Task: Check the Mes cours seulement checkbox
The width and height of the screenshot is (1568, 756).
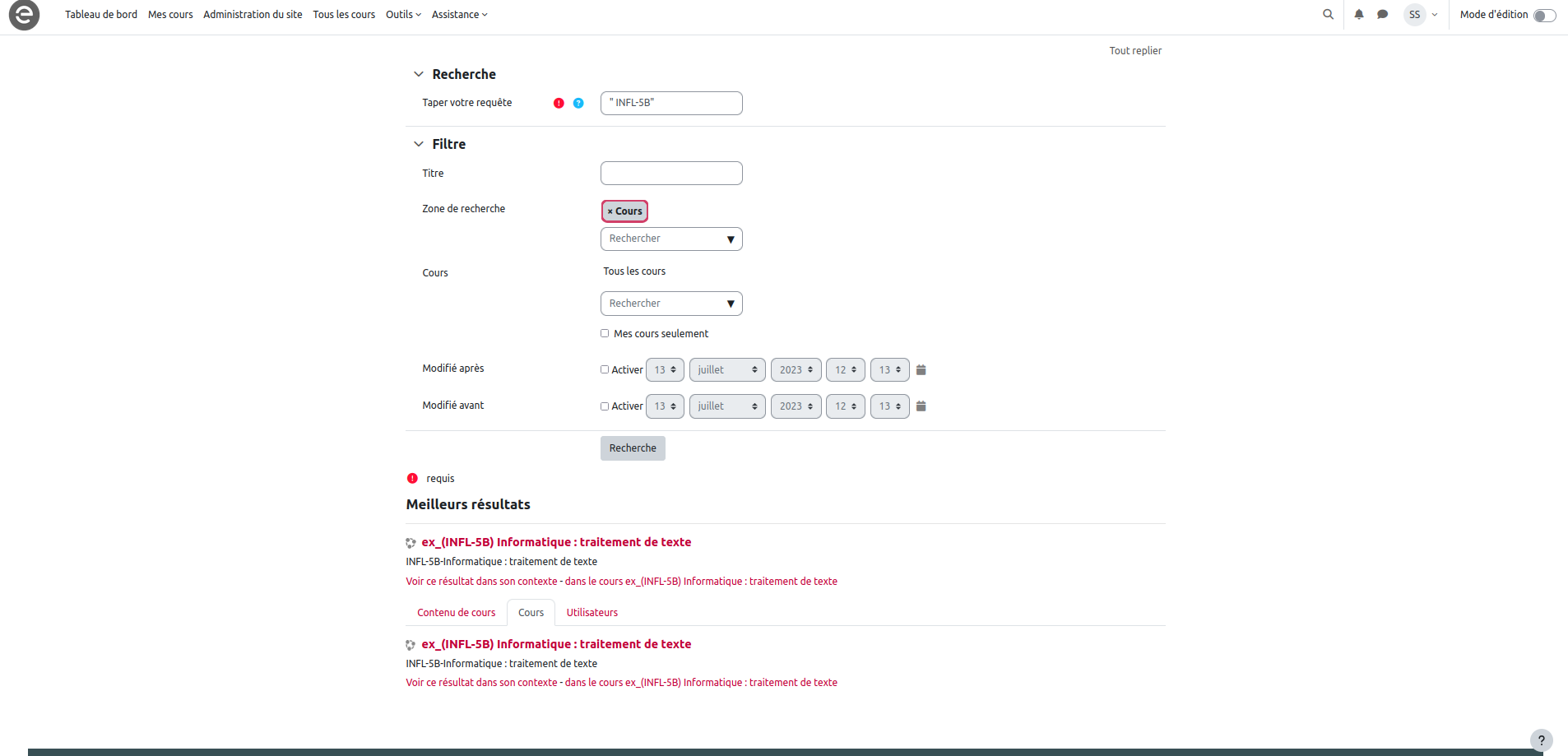Action: tap(605, 333)
